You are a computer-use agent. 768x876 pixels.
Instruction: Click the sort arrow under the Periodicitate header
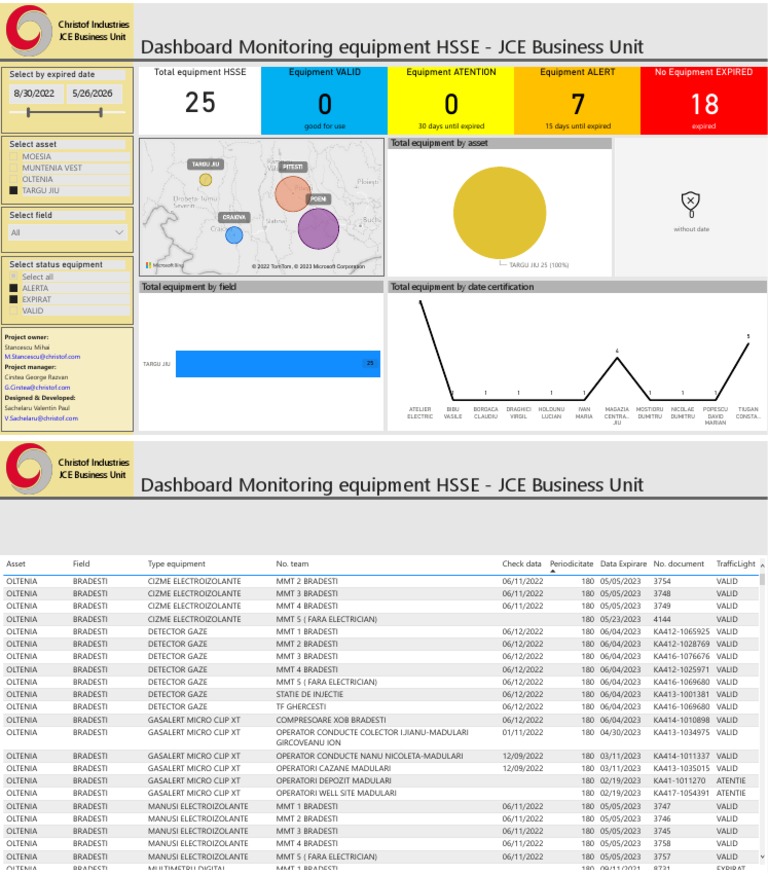click(553, 572)
